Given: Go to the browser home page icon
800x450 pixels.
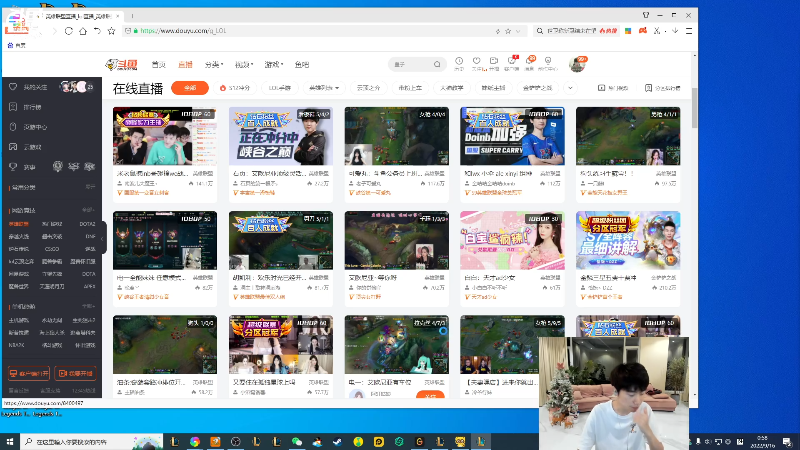Looking at the screenshot, I should 83,31.
